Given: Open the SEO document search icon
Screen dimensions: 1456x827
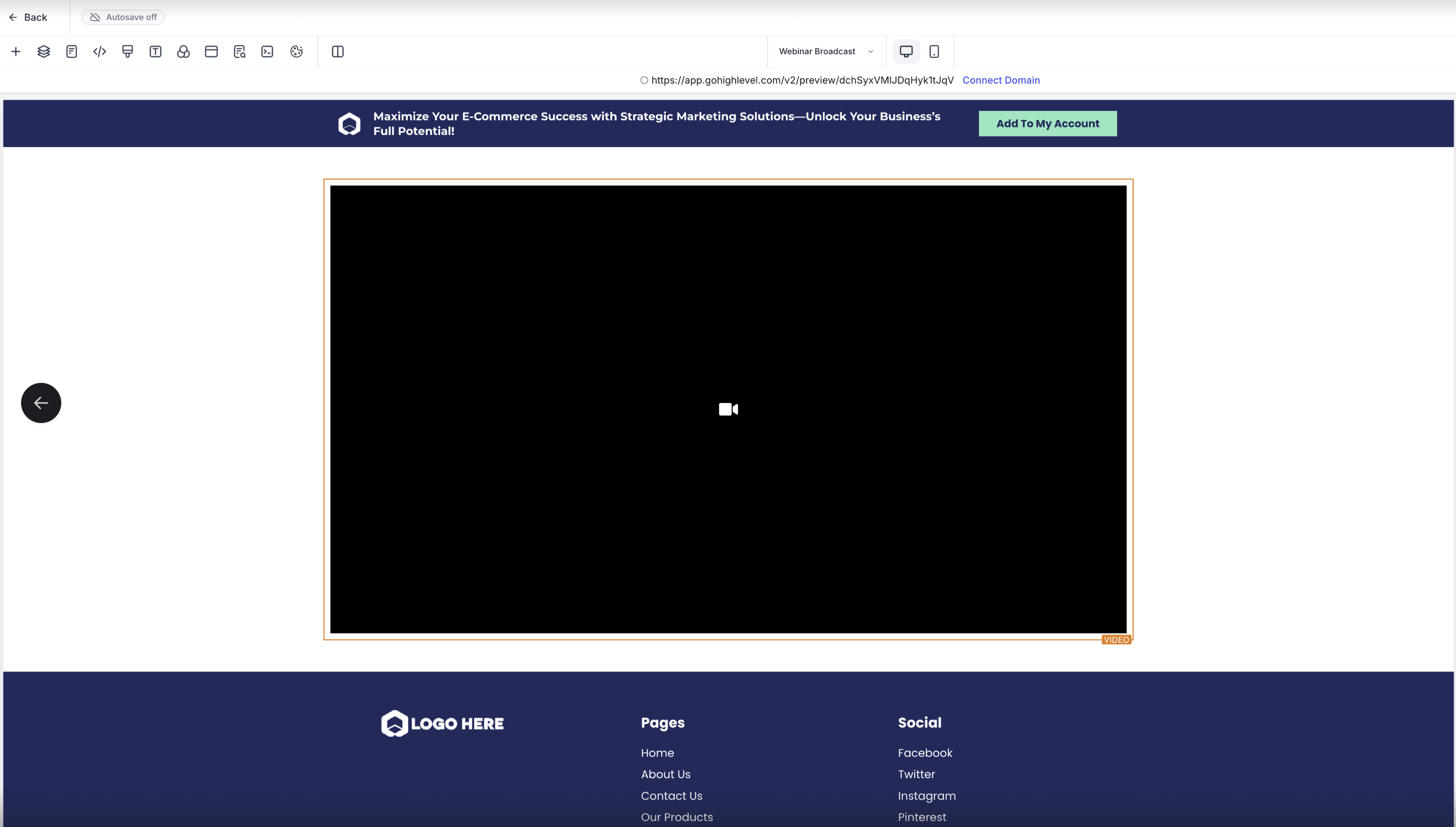Looking at the screenshot, I should (239, 52).
